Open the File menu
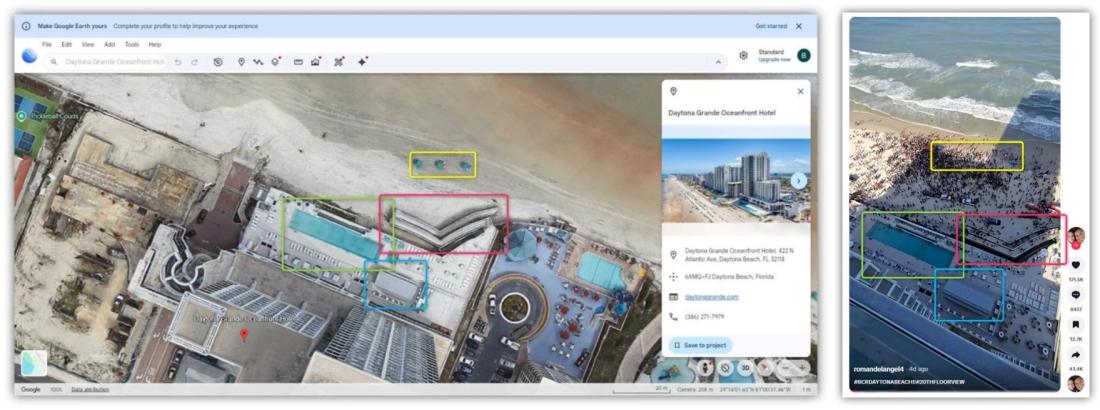Image resolution: width=1100 pixels, height=410 pixels. pos(47,44)
